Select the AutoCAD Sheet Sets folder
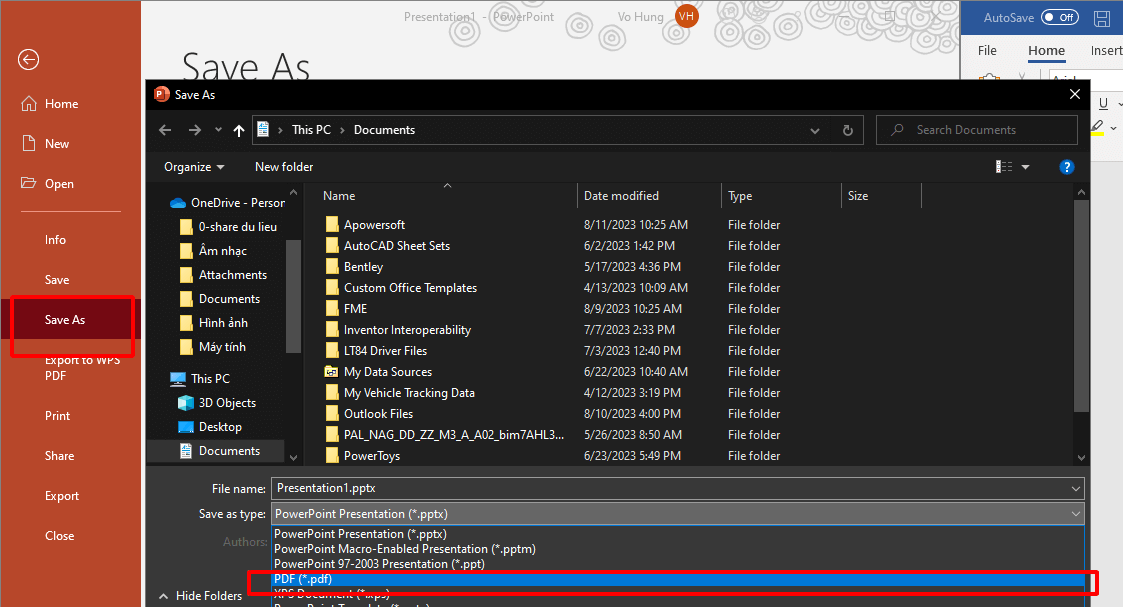This screenshot has width=1123, height=607. 387,246
